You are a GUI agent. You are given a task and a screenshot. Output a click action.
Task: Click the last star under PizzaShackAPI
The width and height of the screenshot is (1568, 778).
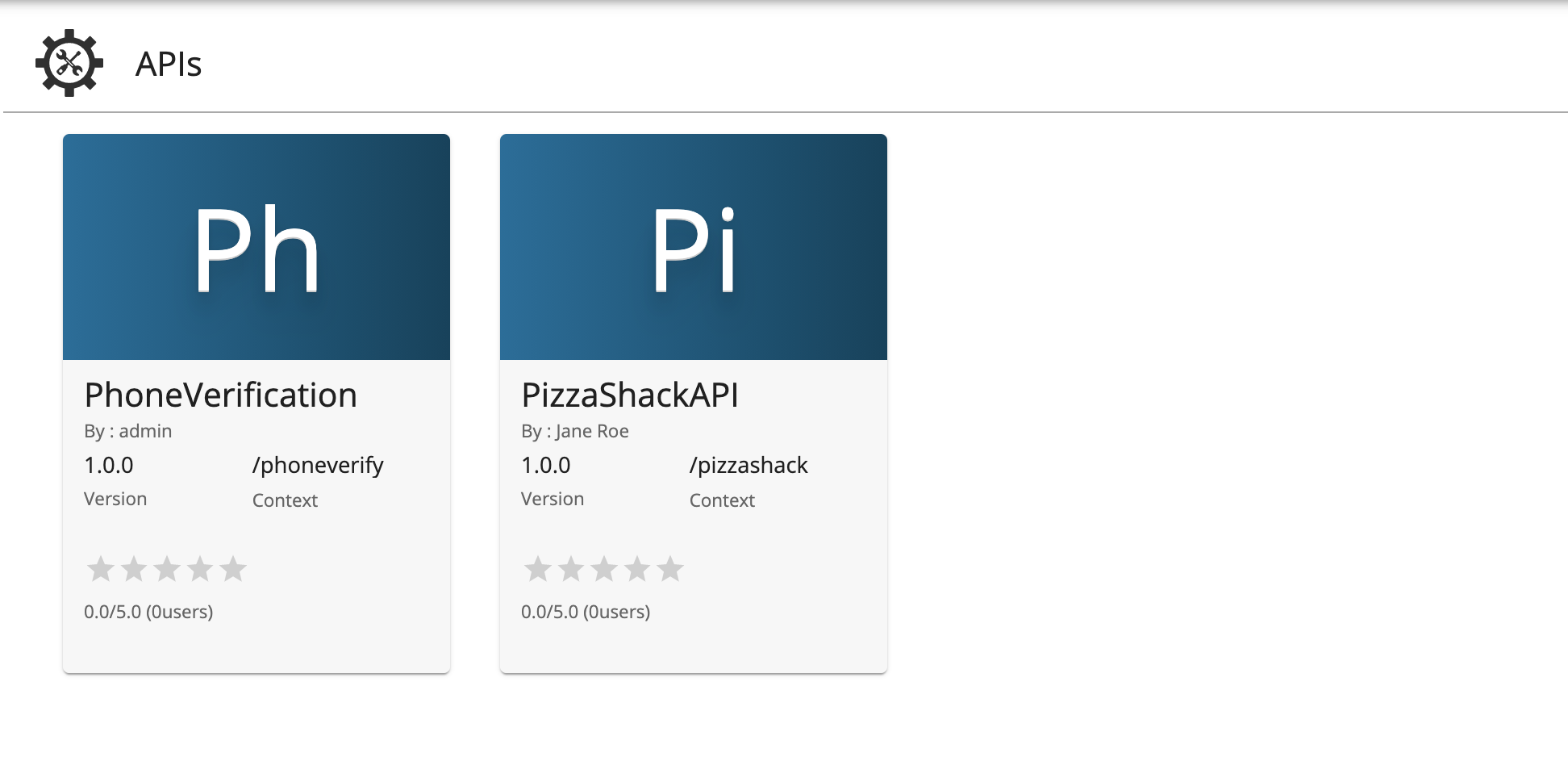coord(669,569)
